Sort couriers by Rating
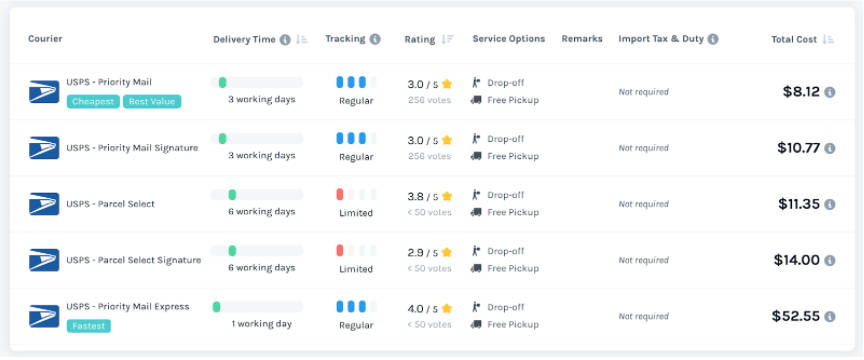This screenshot has height=360, width=864. 447,40
